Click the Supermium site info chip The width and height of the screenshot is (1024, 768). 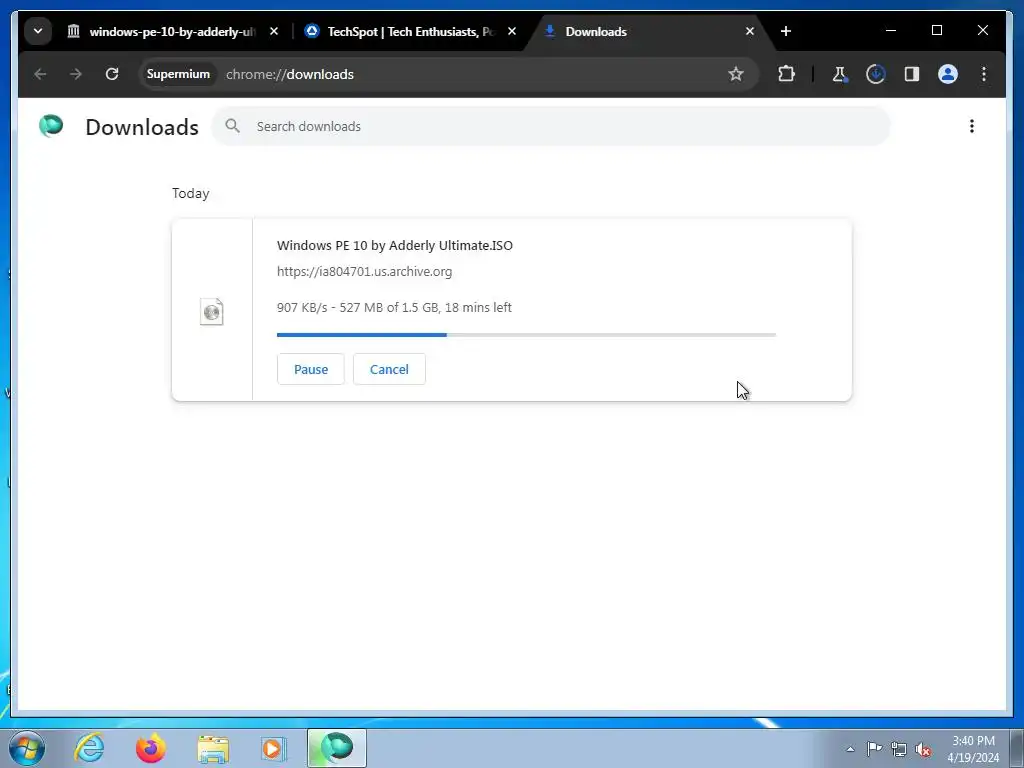178,74
